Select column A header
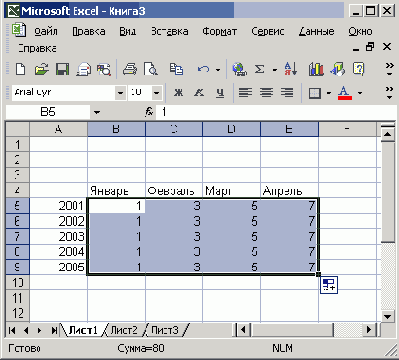Screen dimensions: 399x360 [58, 129]
